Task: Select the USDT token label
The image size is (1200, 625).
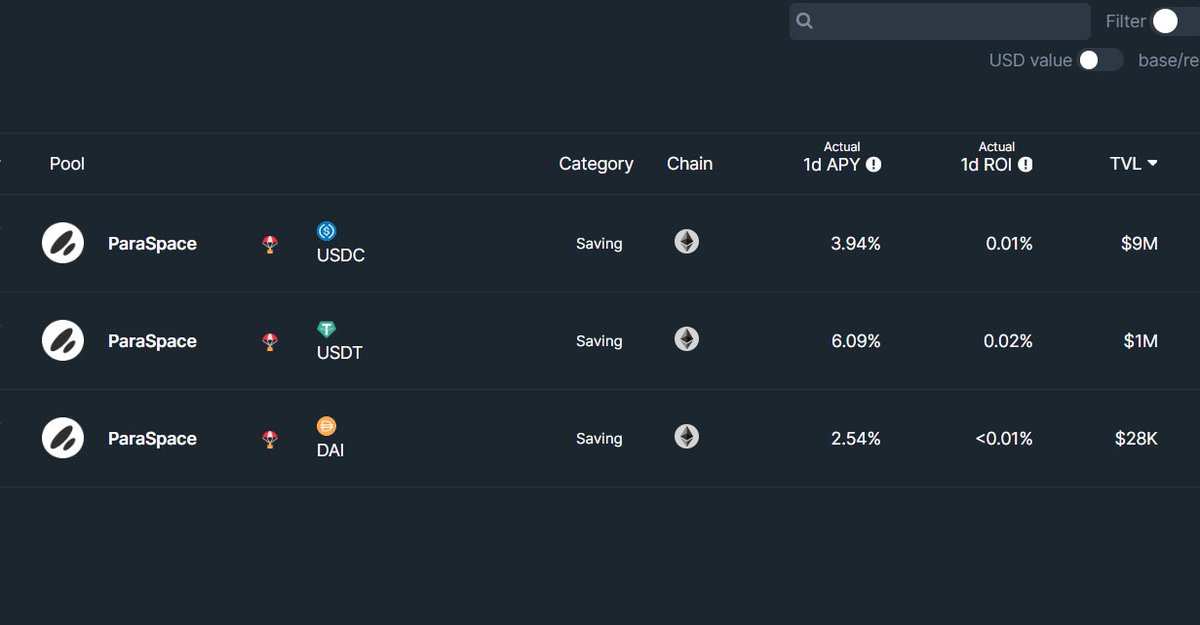Action: tap(340, 353)
